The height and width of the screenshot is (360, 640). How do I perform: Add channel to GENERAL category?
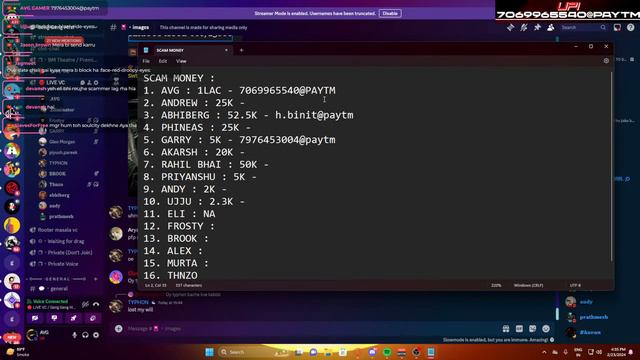[96, 279]
